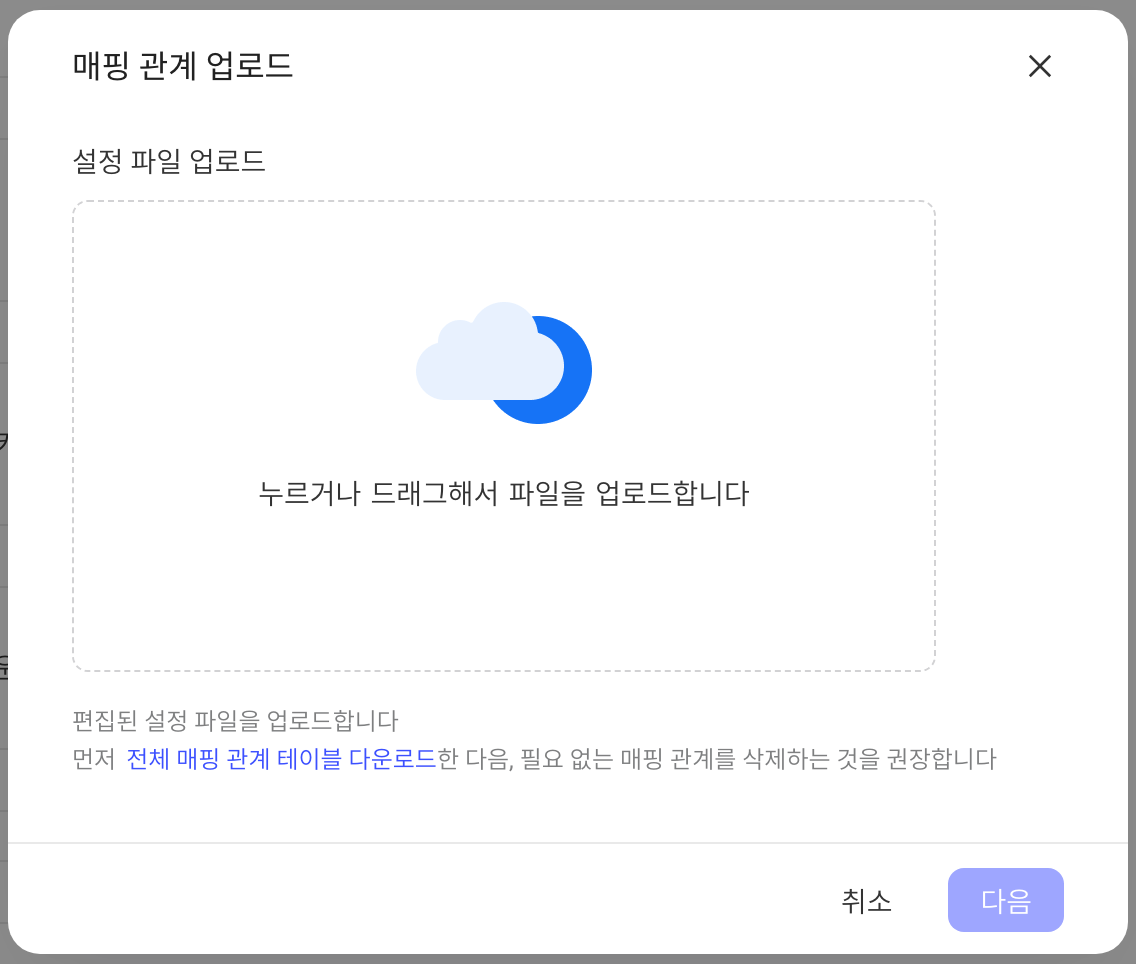Close the 매핑 관계 업로드 dialog
The image size is (1136, 964).
tap(1040, 66)
